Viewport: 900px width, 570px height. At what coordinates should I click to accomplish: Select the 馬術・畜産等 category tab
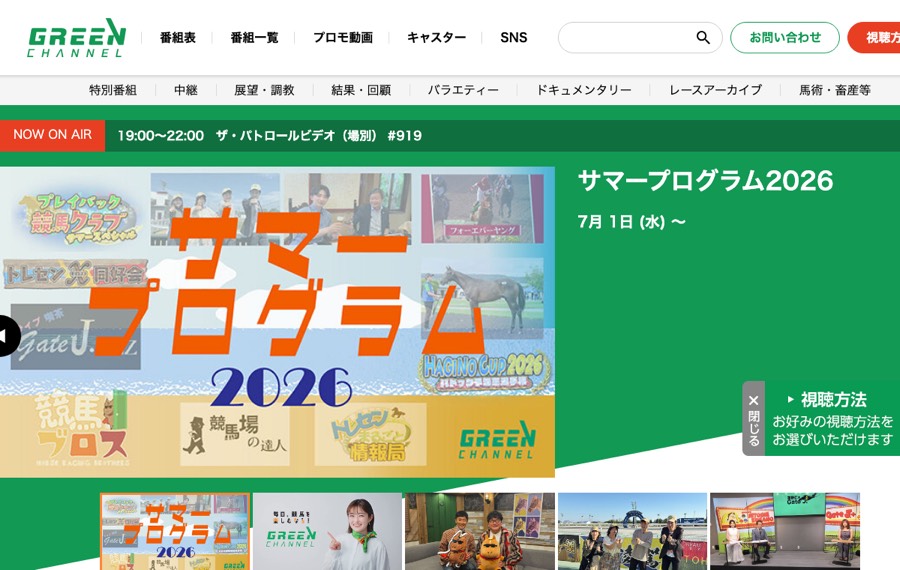coord(835,90)
